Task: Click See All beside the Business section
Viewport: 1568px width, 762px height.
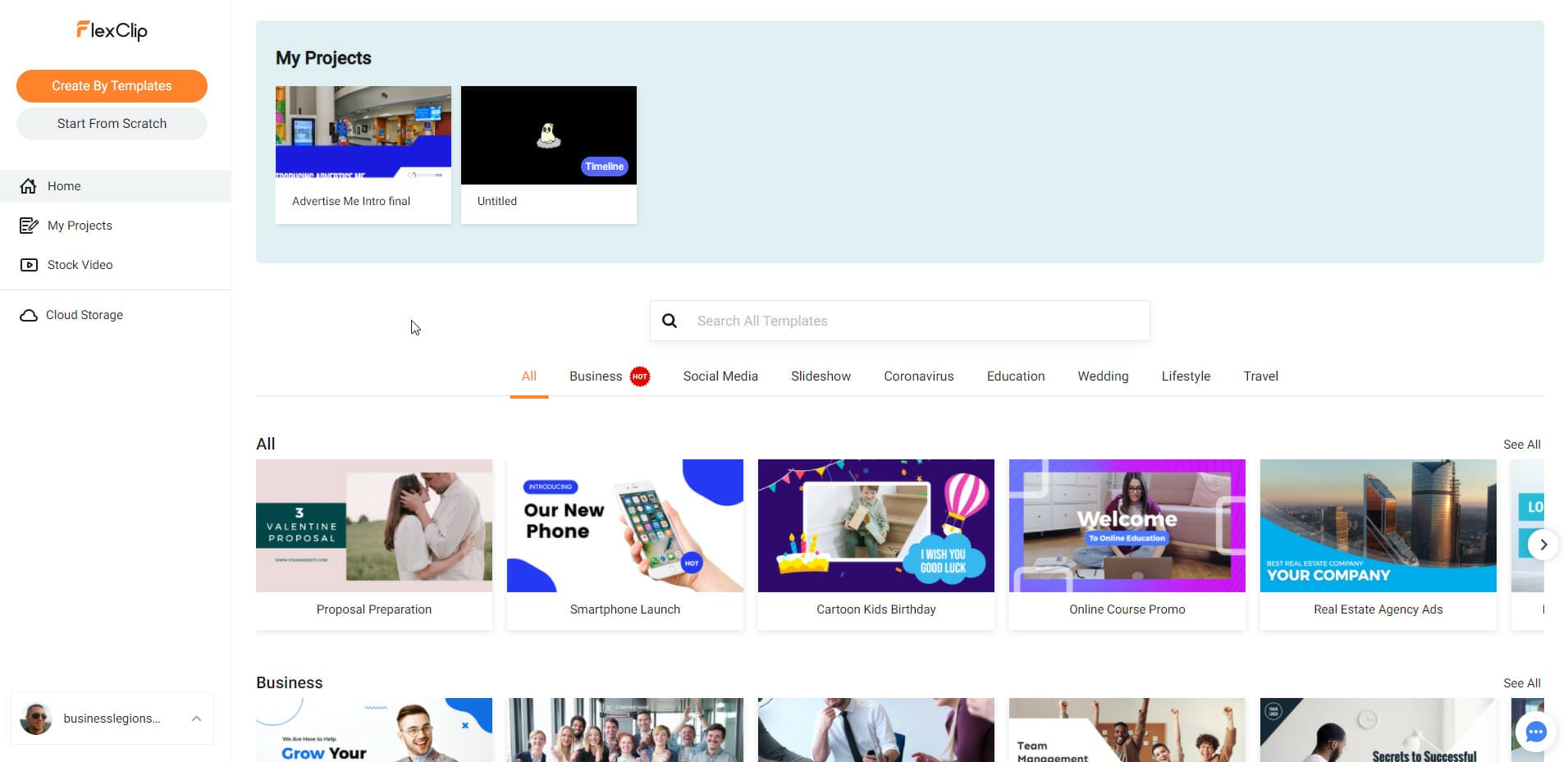Action: (1521, 683)
